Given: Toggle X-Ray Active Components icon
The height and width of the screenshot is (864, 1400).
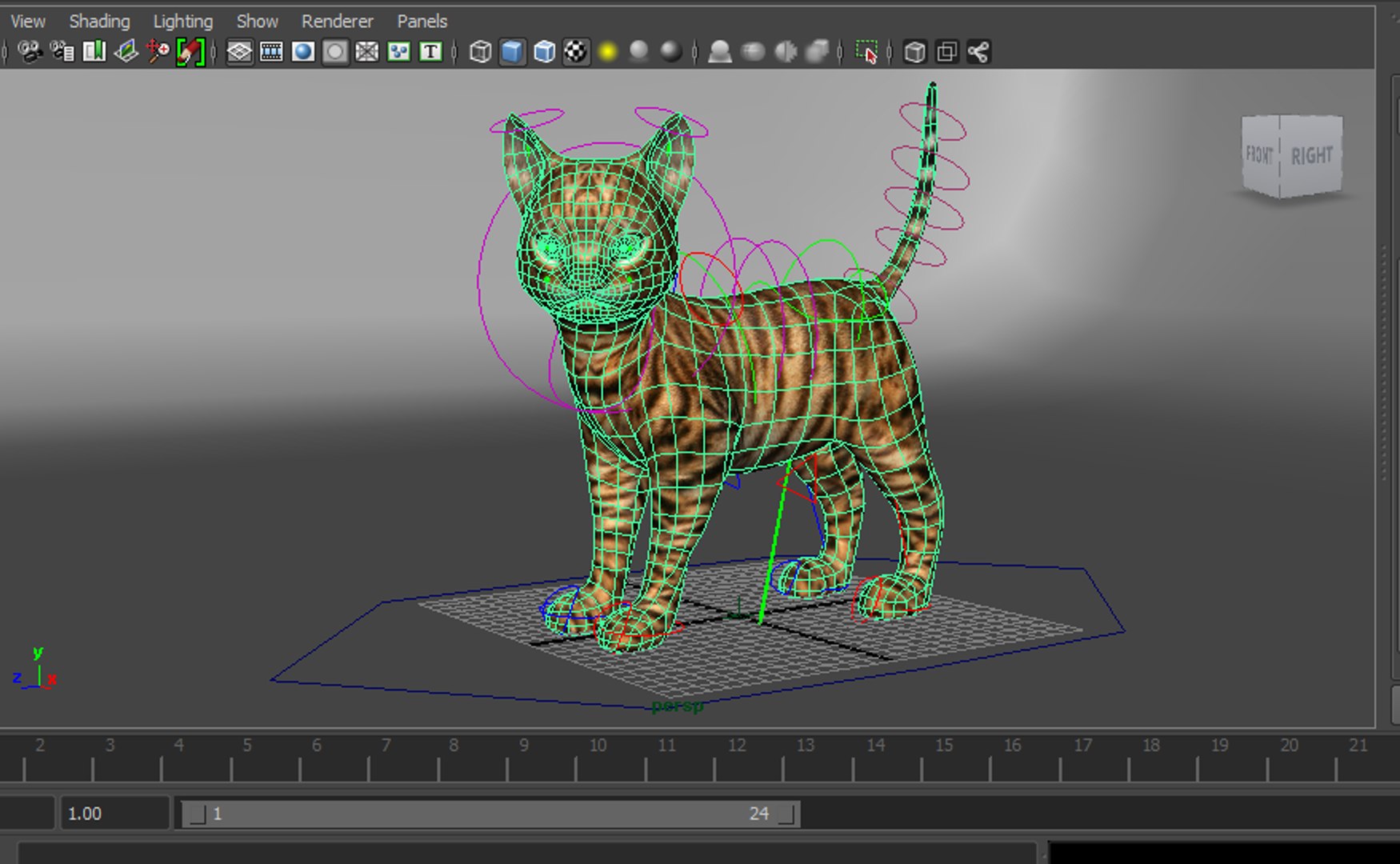Looking at the screenshot, I should (946, 52).
